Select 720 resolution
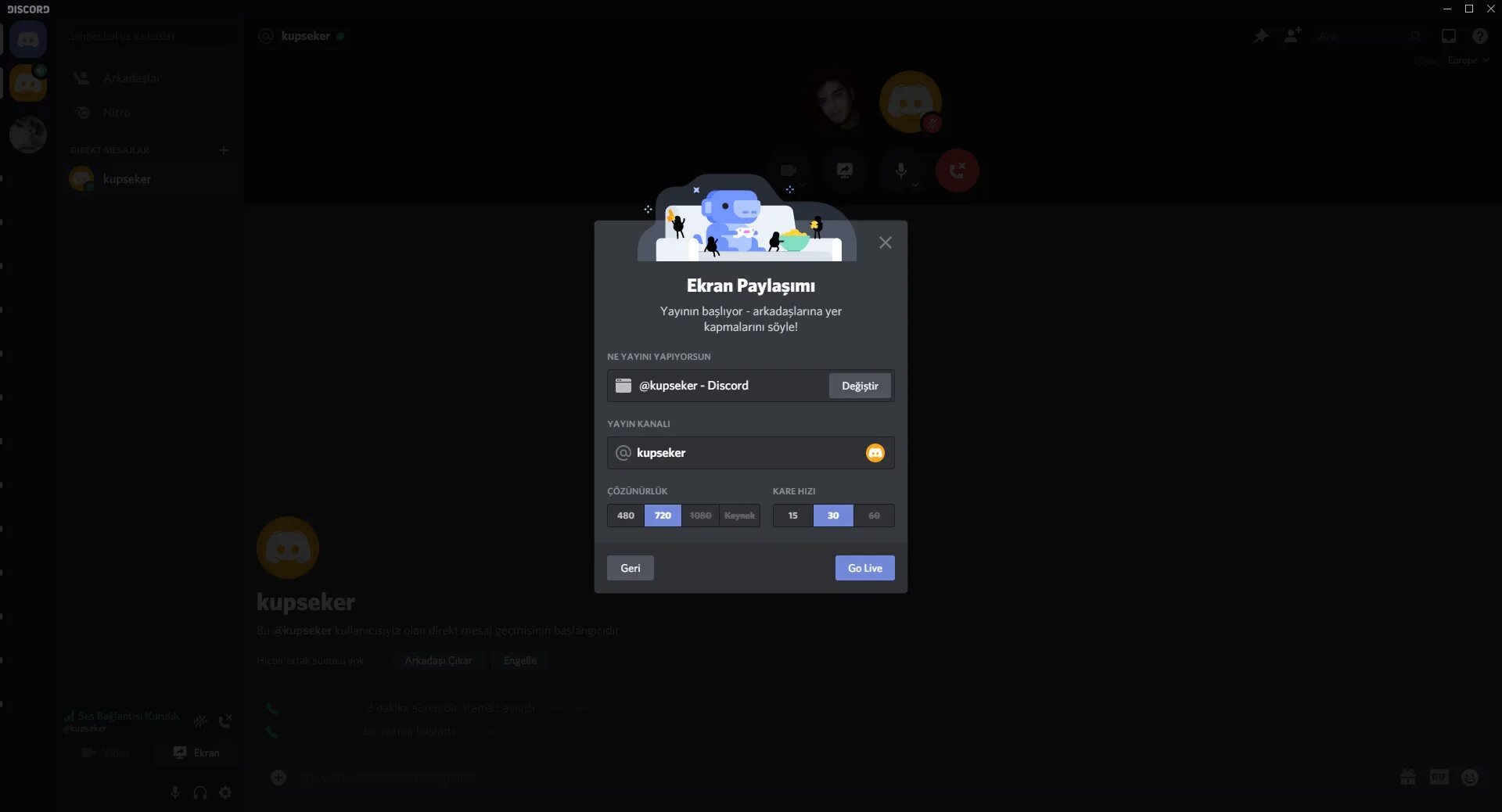This screenshot has height=812, width=1502. [x=663, y=516]
